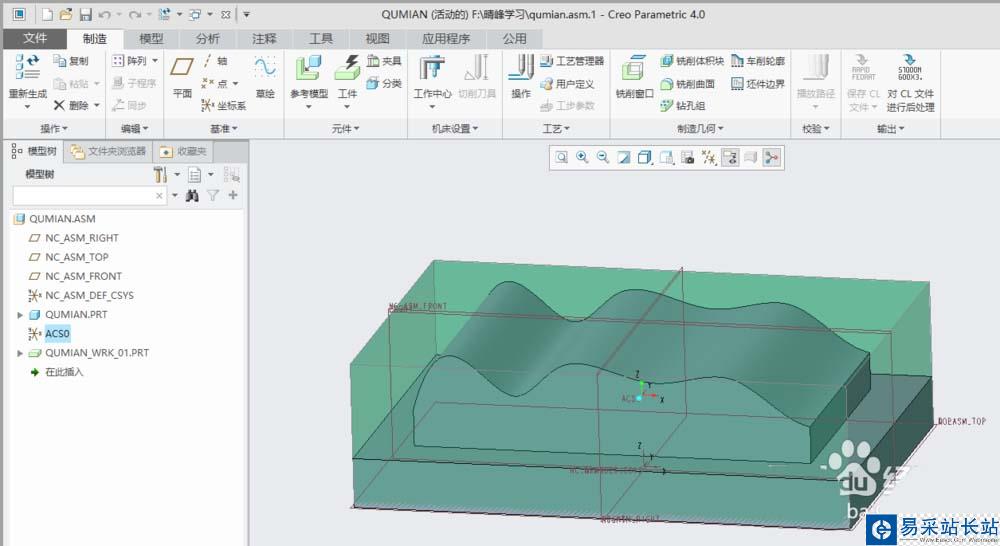Click the Repaint icon in graphics toolbar

[624, 157]
